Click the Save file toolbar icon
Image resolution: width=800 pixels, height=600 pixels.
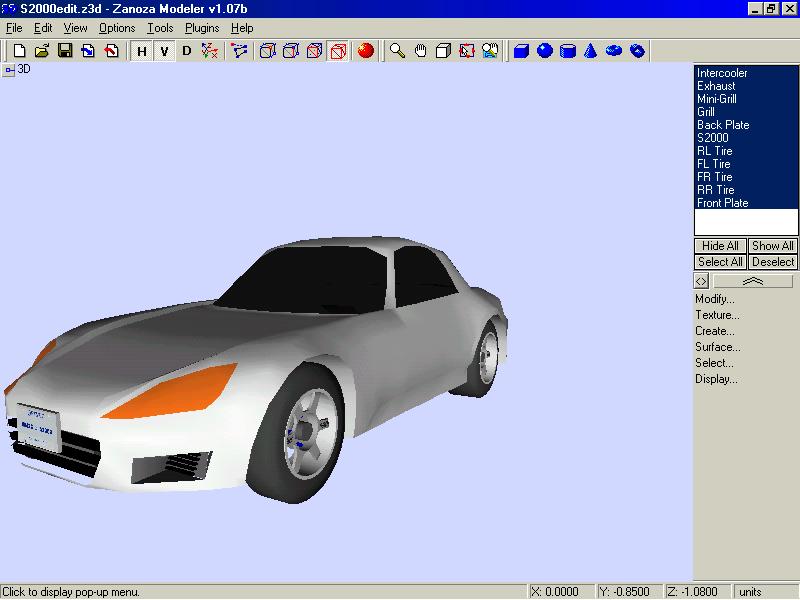65,51
